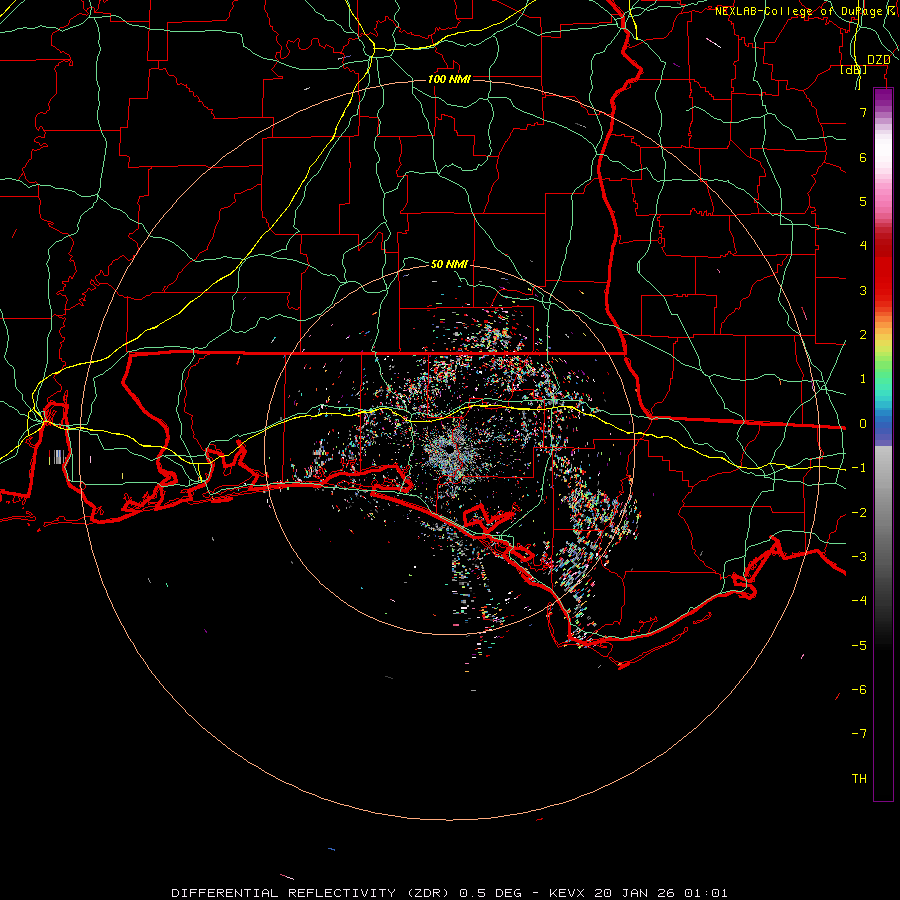The height and width of the screenshot is (900, 900).
Task: Click the -4 value on color scale
Action: 859,601
